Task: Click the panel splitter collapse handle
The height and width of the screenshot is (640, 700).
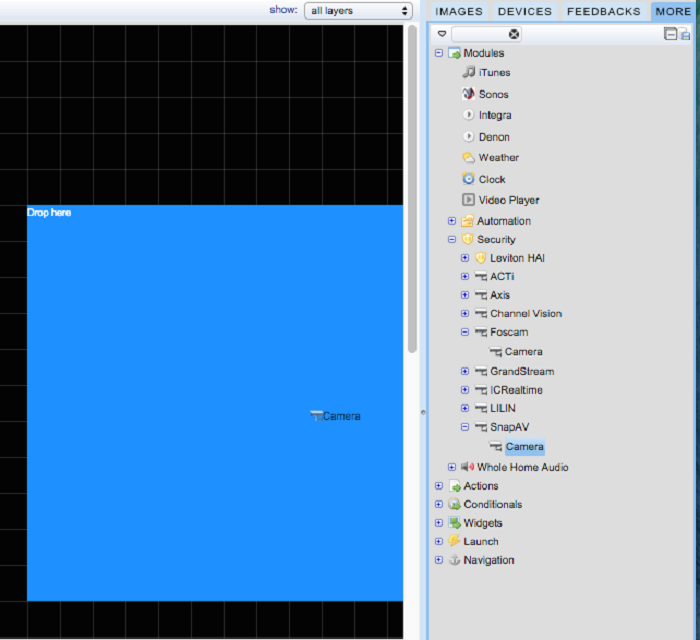Action: [423, 412]
